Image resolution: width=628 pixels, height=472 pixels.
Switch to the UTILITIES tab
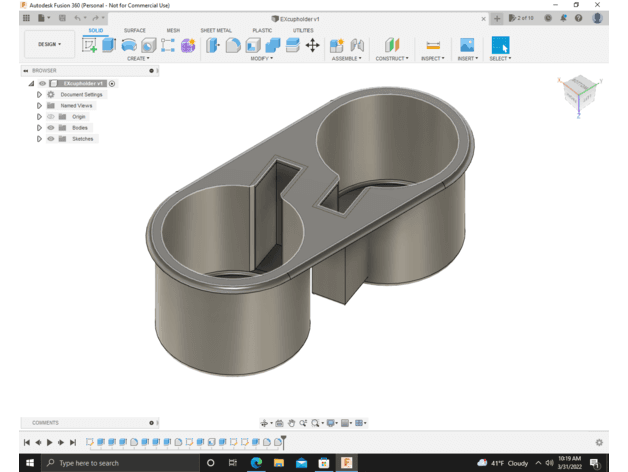click(303, 30)
